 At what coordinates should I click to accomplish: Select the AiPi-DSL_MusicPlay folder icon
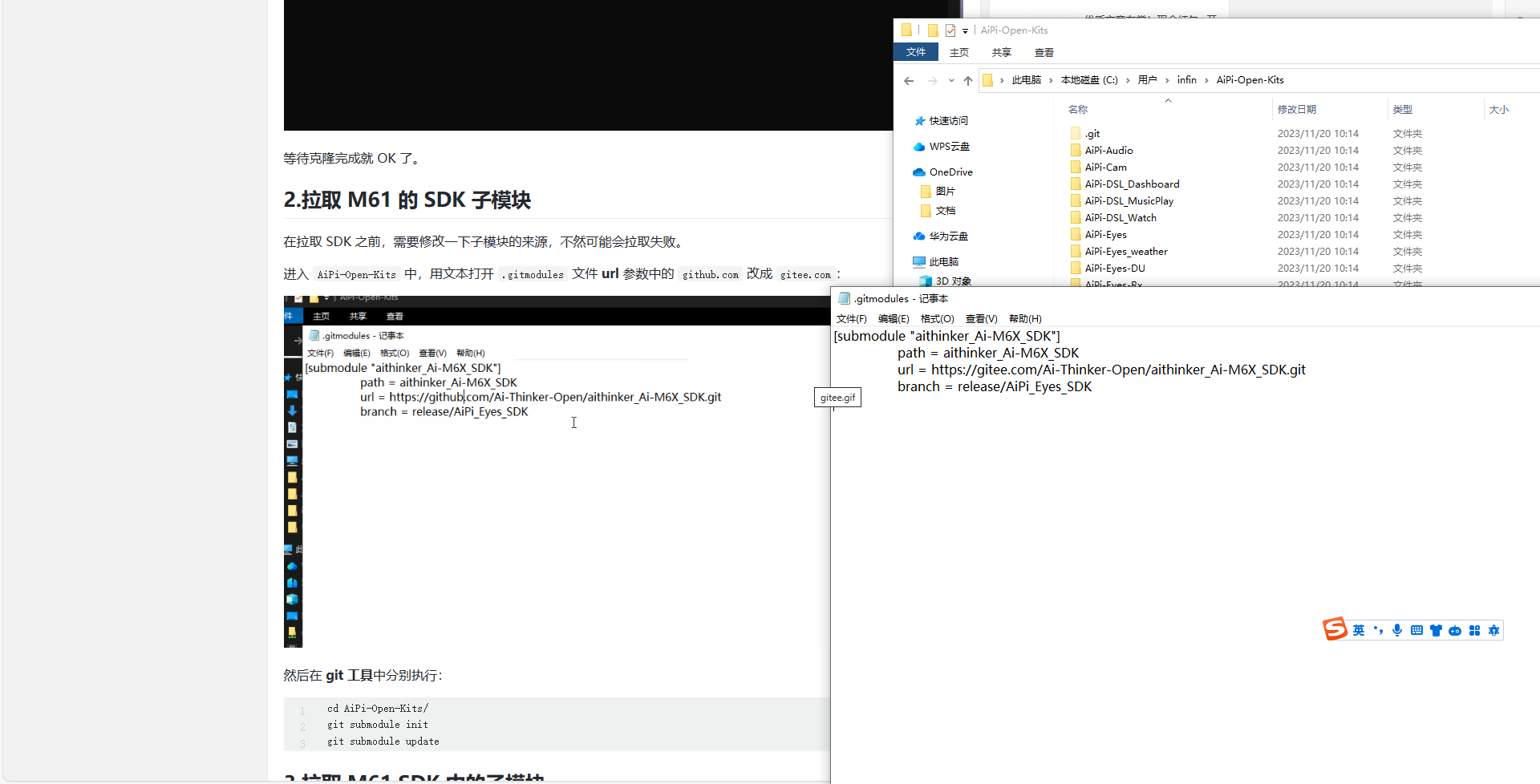coord(1076,201)
